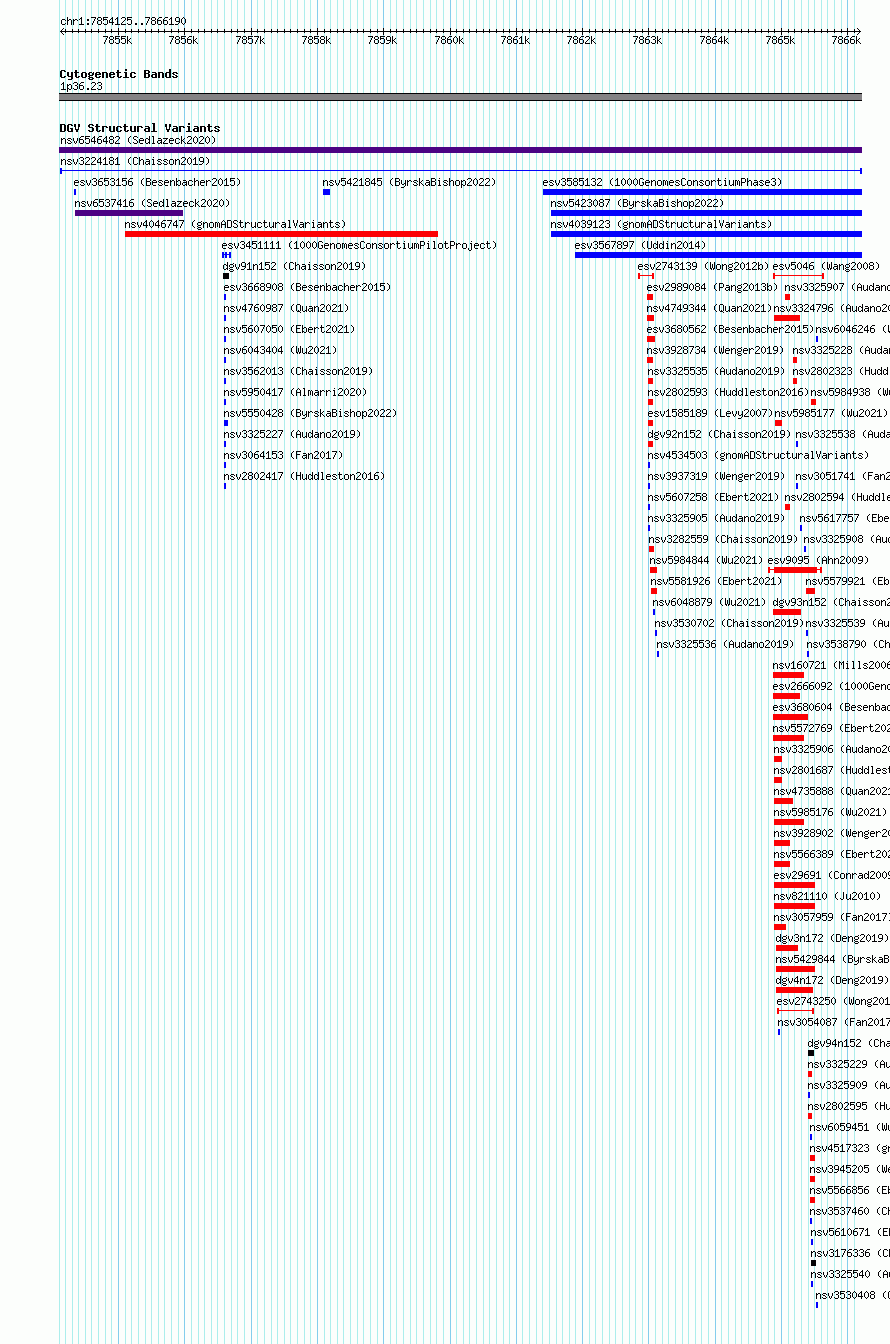
Task: Open variant esv2743139 (Wong2012b)
Action: point(704,266)
